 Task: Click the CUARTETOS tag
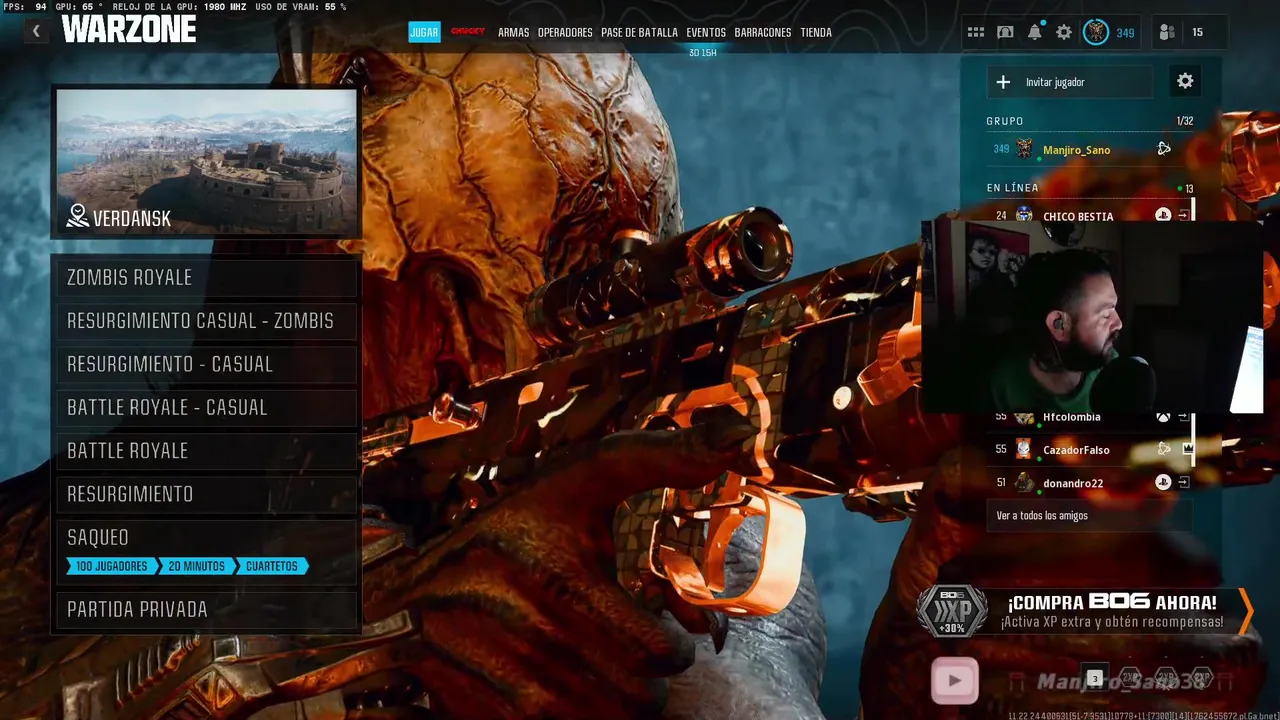(271, 566)
